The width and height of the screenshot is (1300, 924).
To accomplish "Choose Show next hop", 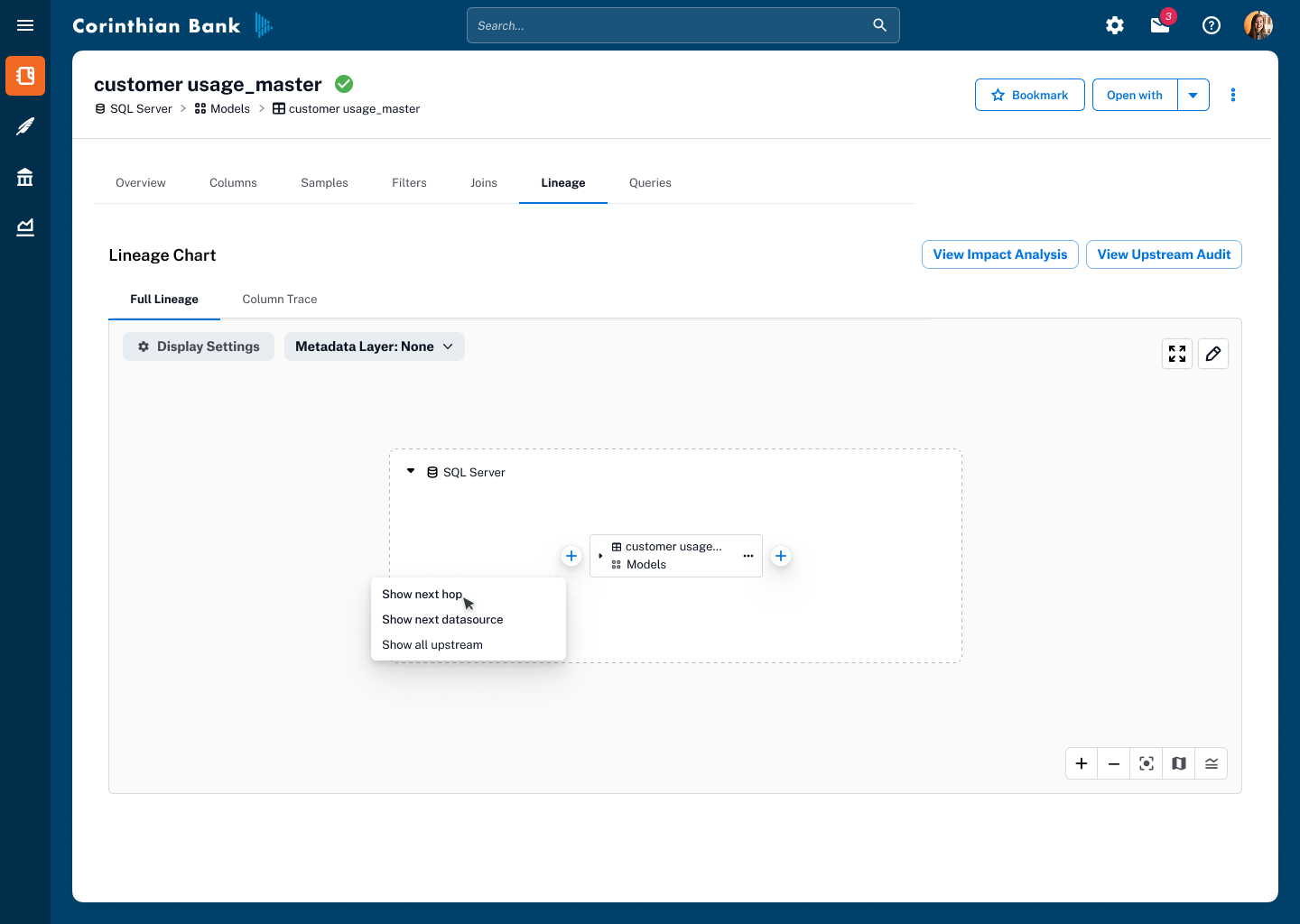I will tap(468, 594).
